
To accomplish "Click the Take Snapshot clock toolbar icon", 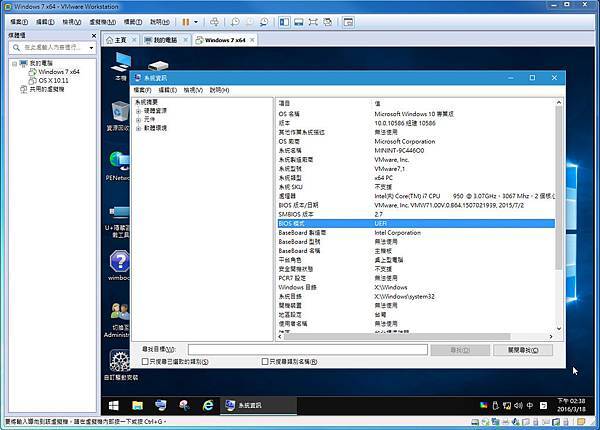I will click(x=235, y=22).
